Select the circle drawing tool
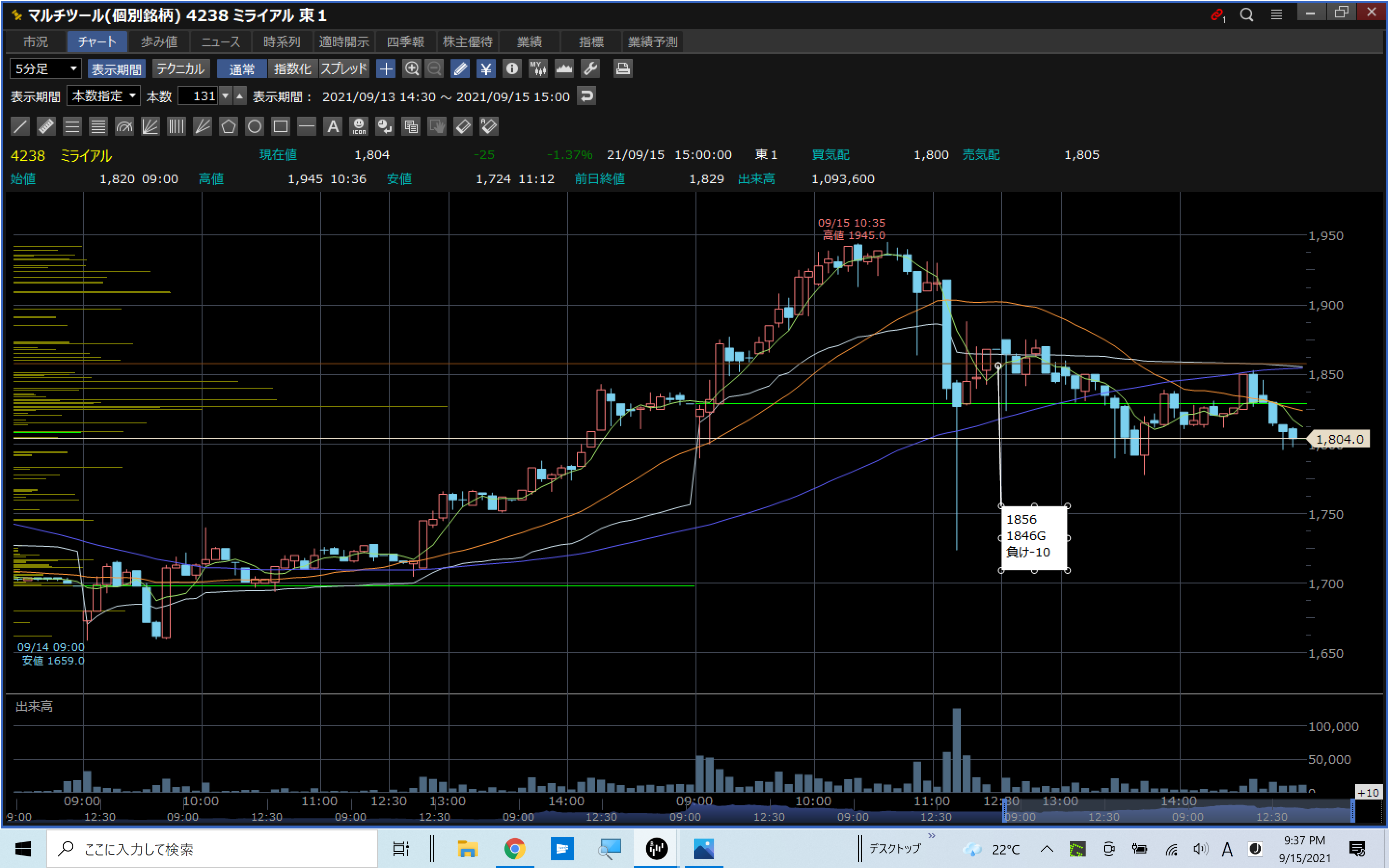Image resolution: width=1389 pixels, height=868 pixels. point(254,126)
